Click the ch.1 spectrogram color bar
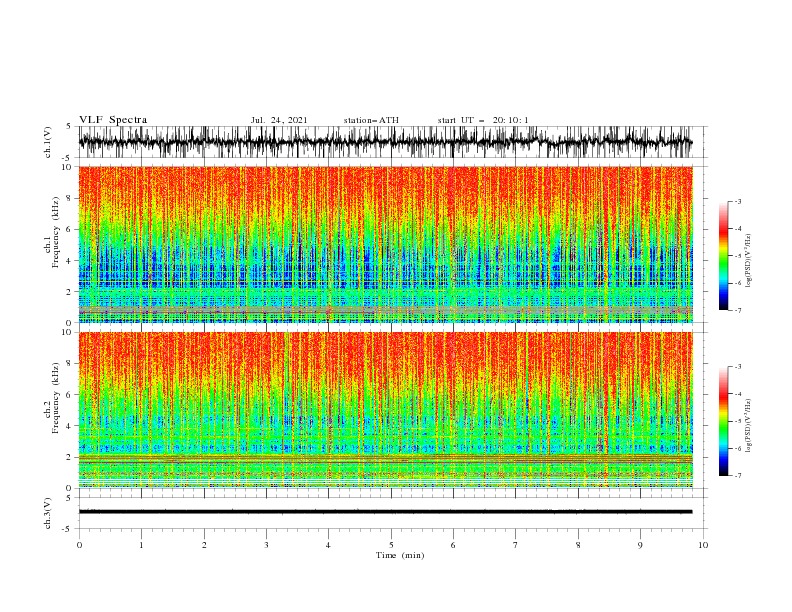This screenshot has width=792, height=612. click(x=723, y=256)
